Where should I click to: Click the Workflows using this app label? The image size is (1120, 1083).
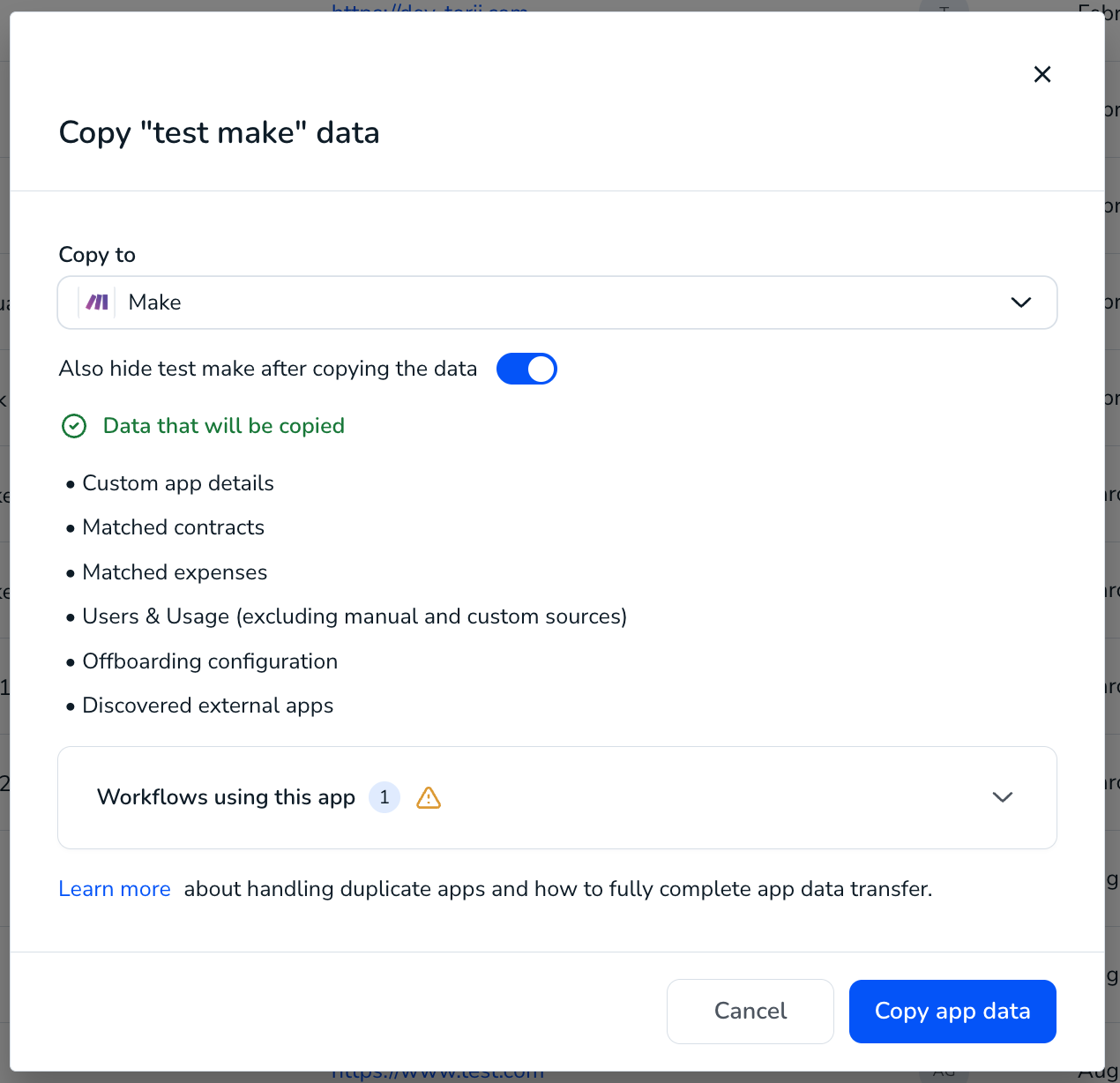(x=226, y=797)
